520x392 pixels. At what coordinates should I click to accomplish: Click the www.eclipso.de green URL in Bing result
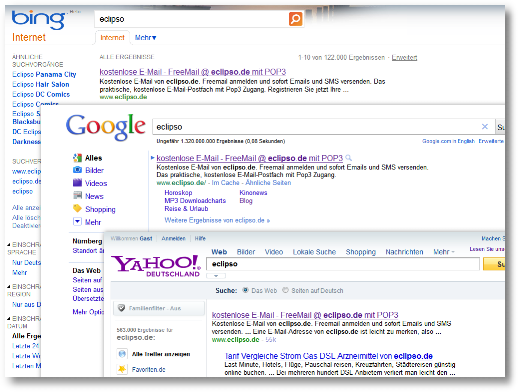pyautogui.click(x=123, y=97)
